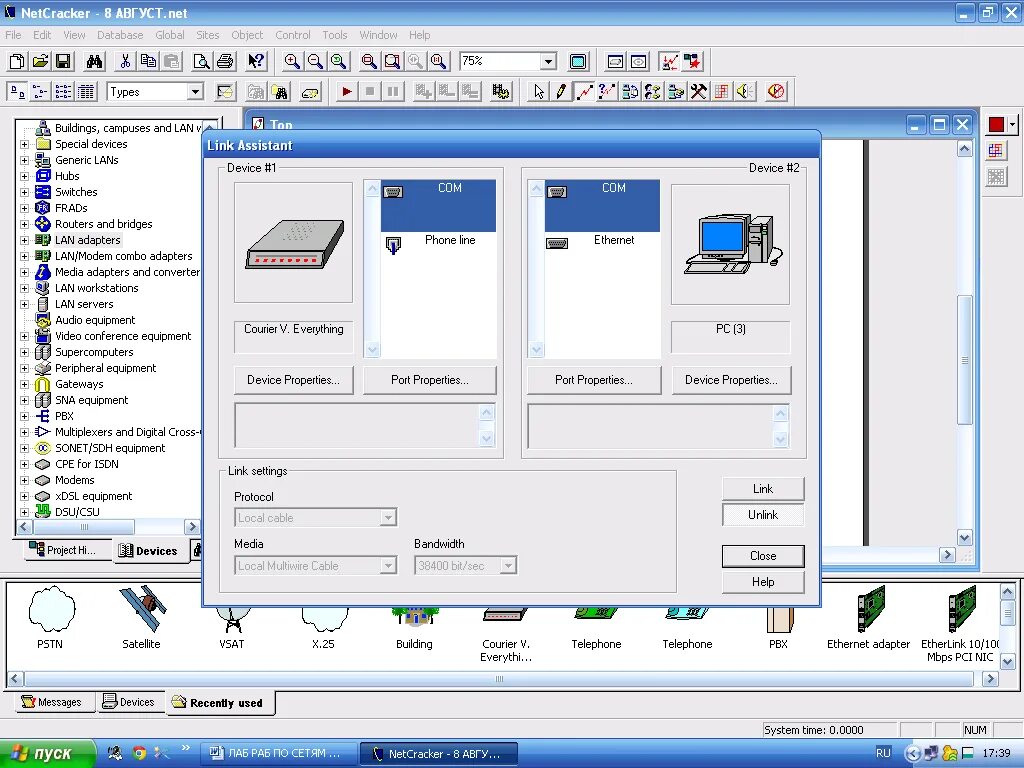Click the red color swatch
1024x768 pixels.
(996, 124)
